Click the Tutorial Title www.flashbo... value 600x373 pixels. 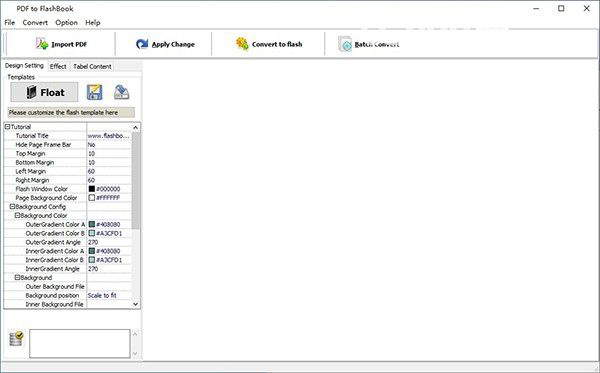coord(109,136)
